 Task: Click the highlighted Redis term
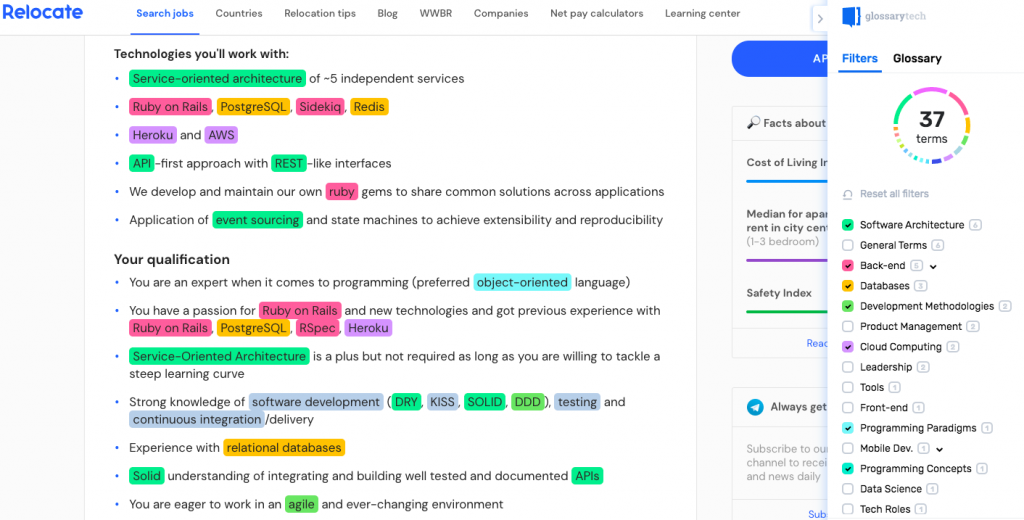tap(369, 106)
